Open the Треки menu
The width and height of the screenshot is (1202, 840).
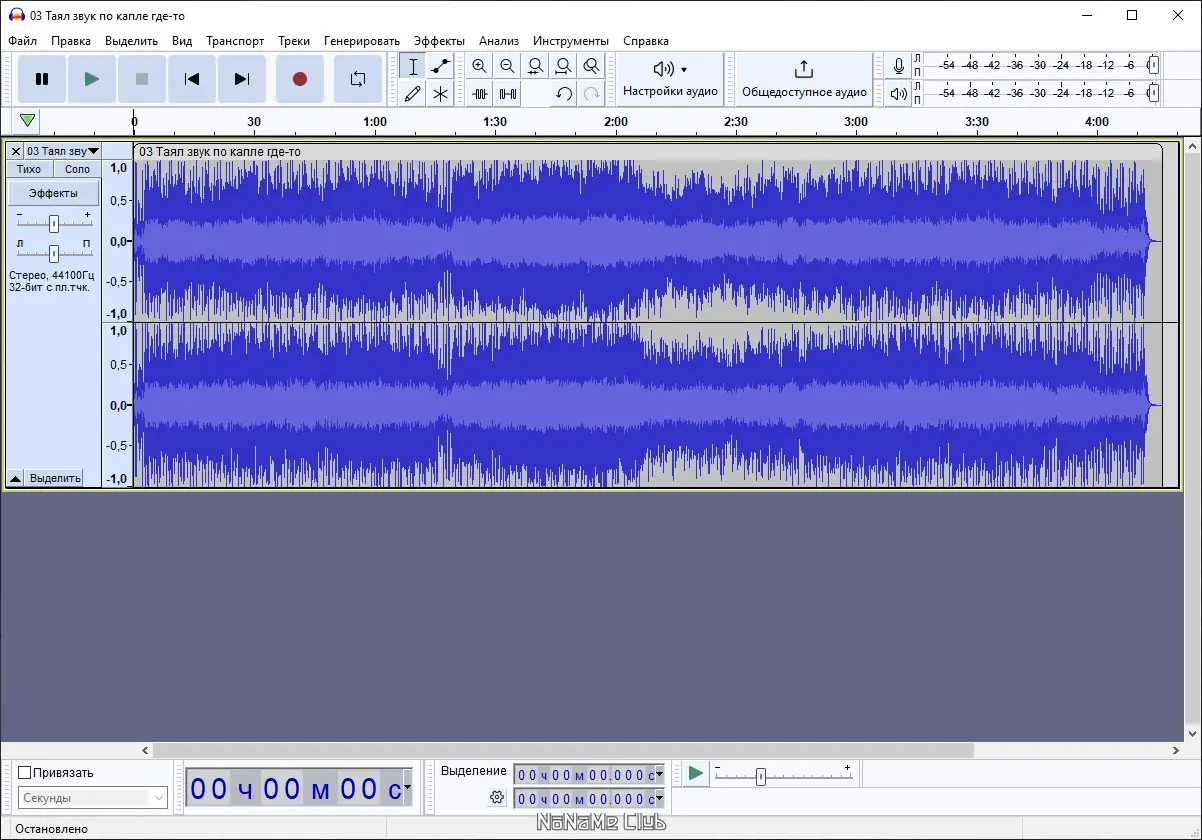(x=294, y=41)
